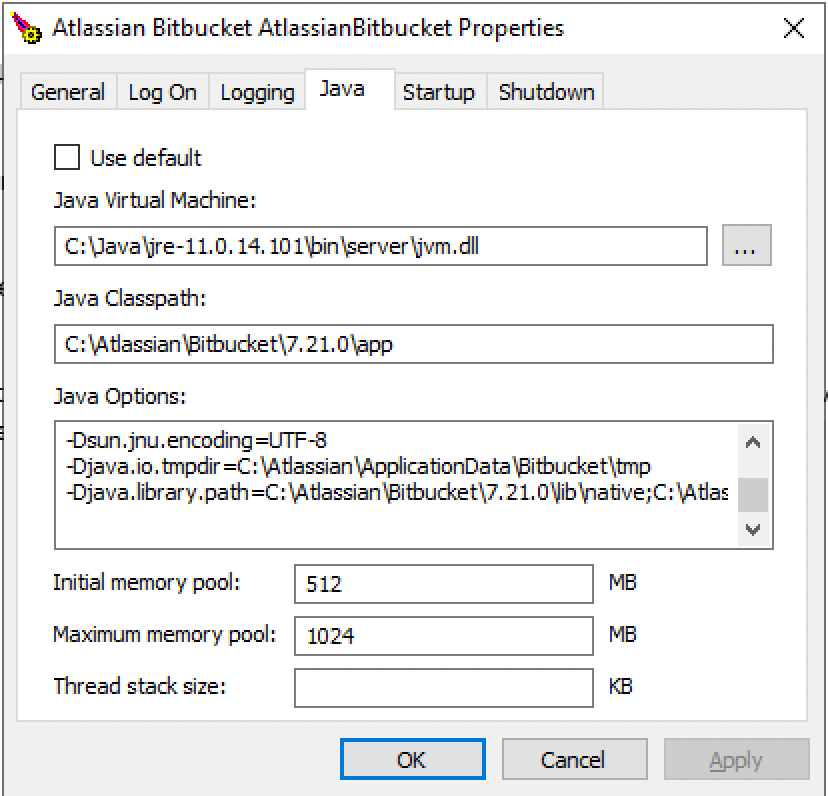The image size is (828, 796).
Task: Close the Properties dialog window
Action: click(x=794, y=28)
